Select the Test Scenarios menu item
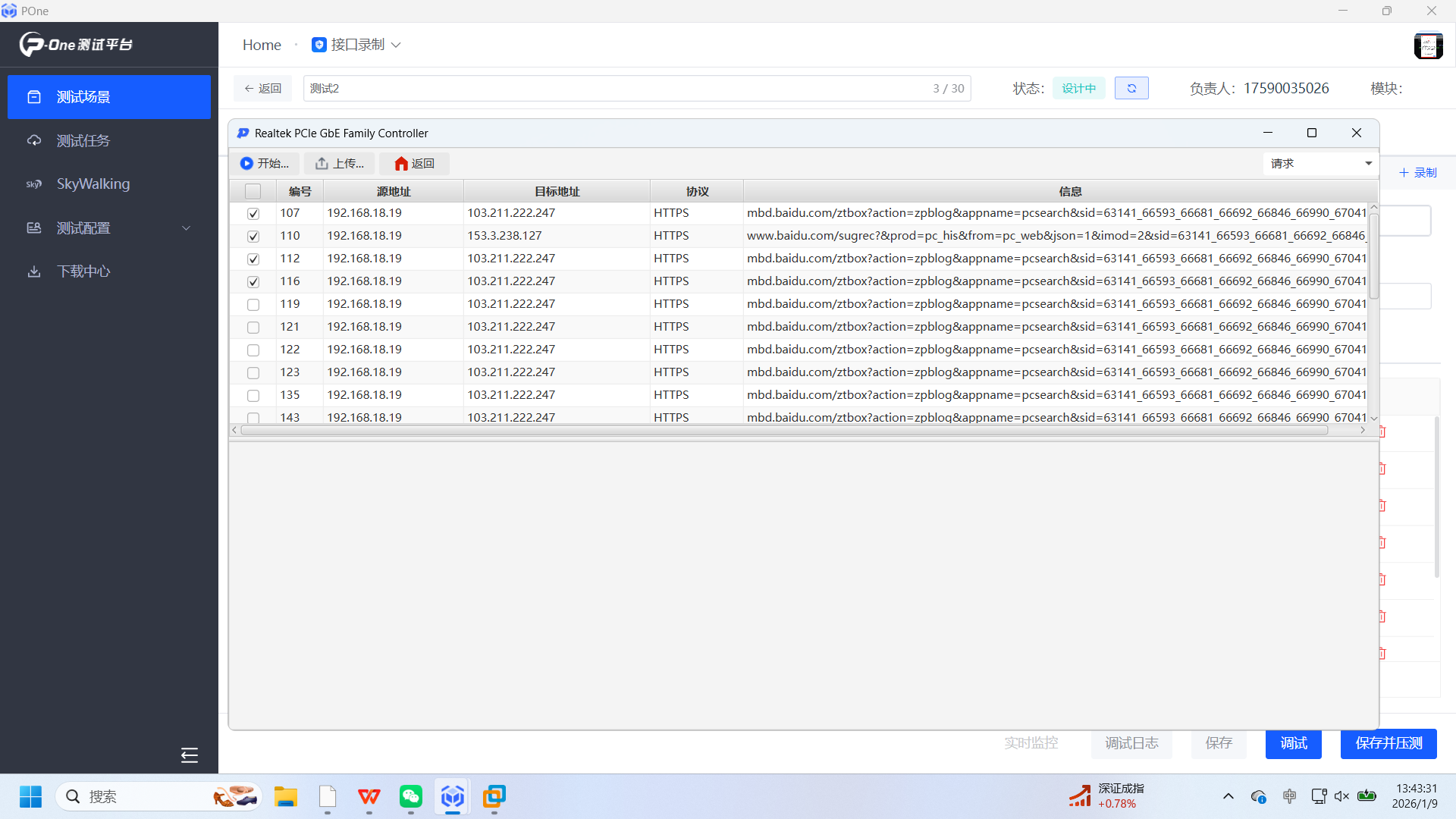The width and height of the screenshot is (1456, 819). click(x=83, y=97)
